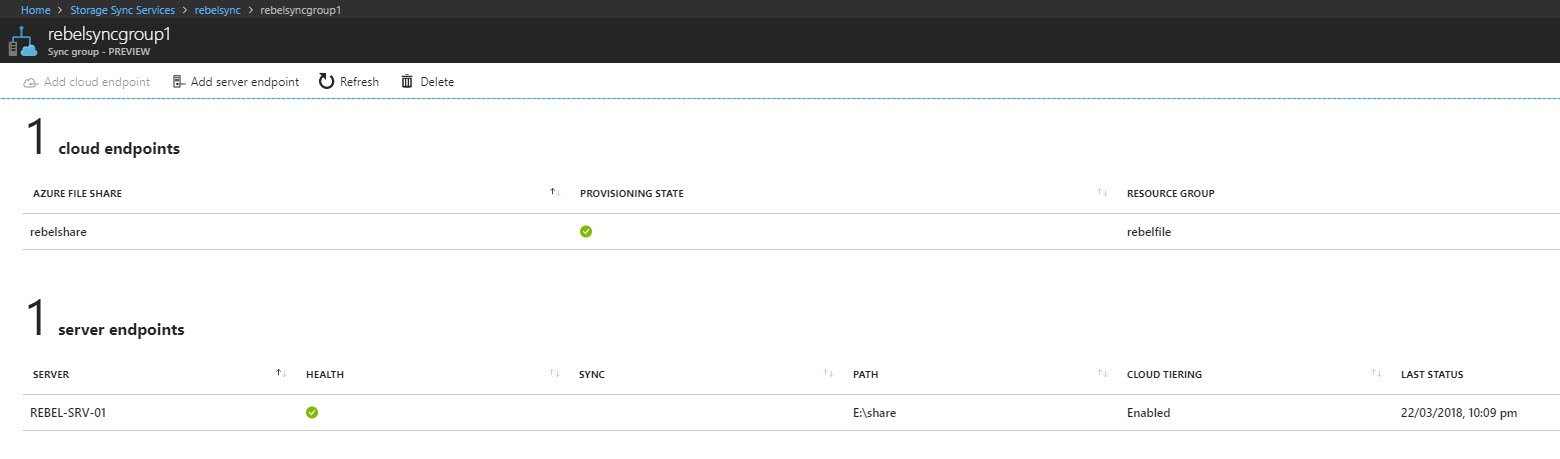Select the rebelshare file share row
The image size is (1560, 459).
pyautogui.click(x=790, y=231)
